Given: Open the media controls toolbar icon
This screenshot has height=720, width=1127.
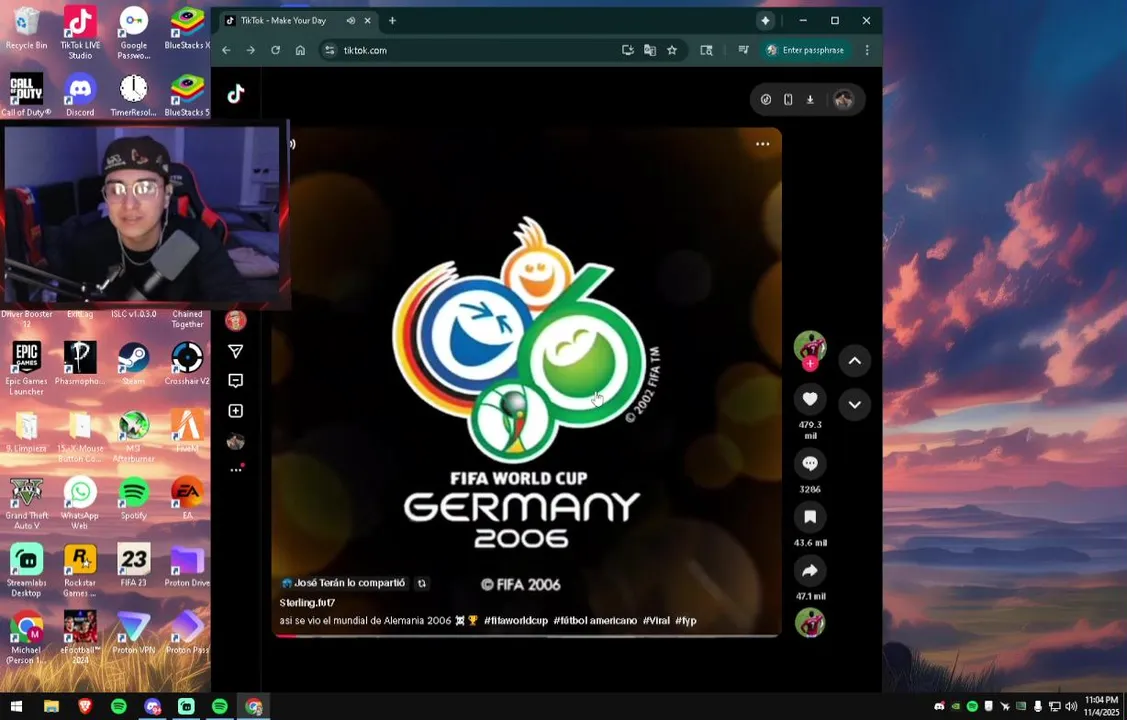Looking at the screenshot, I should pos(743,50).
